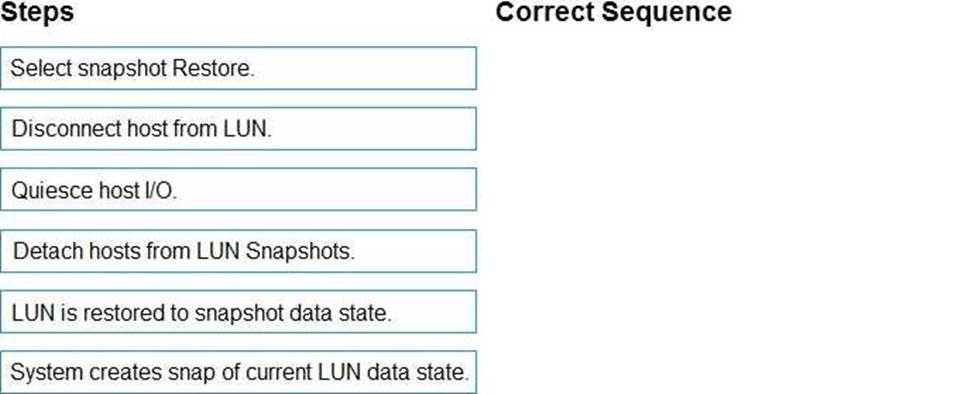
Task: Click blank space inside the Disconnect host box
Action: (373, 129)
